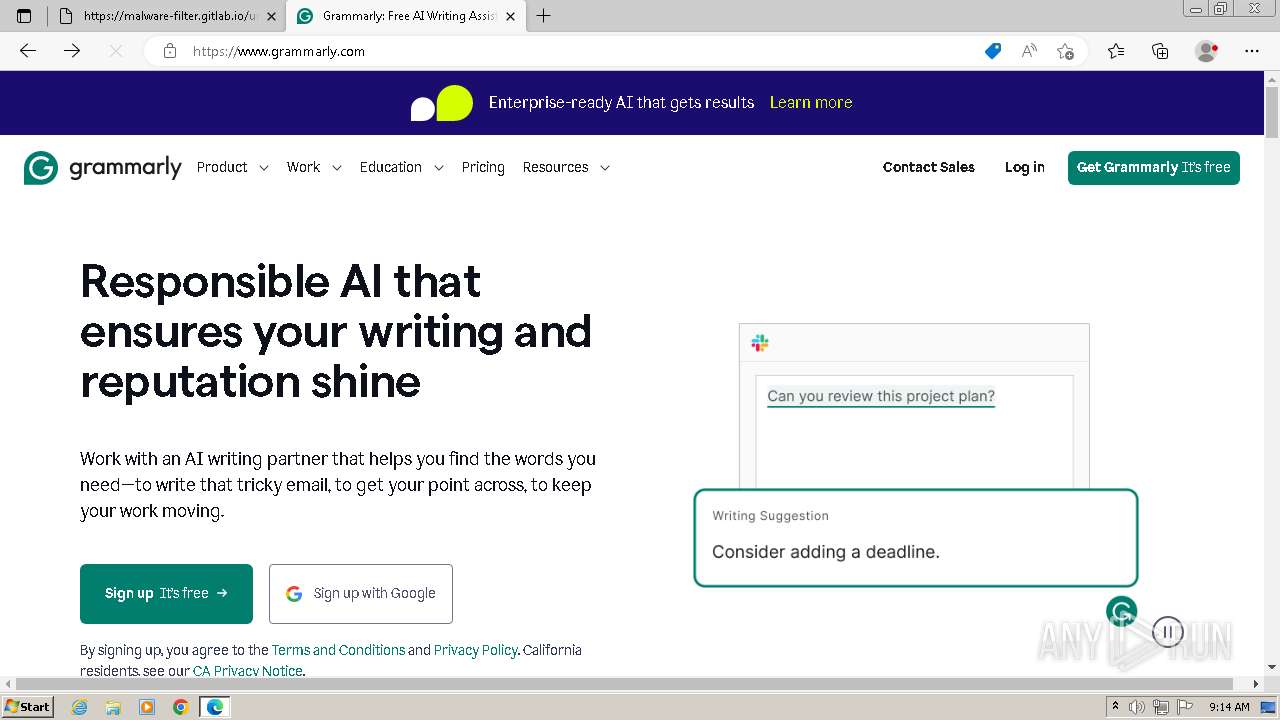Click the blue shopping tag icon in address bar

[993, 51]
